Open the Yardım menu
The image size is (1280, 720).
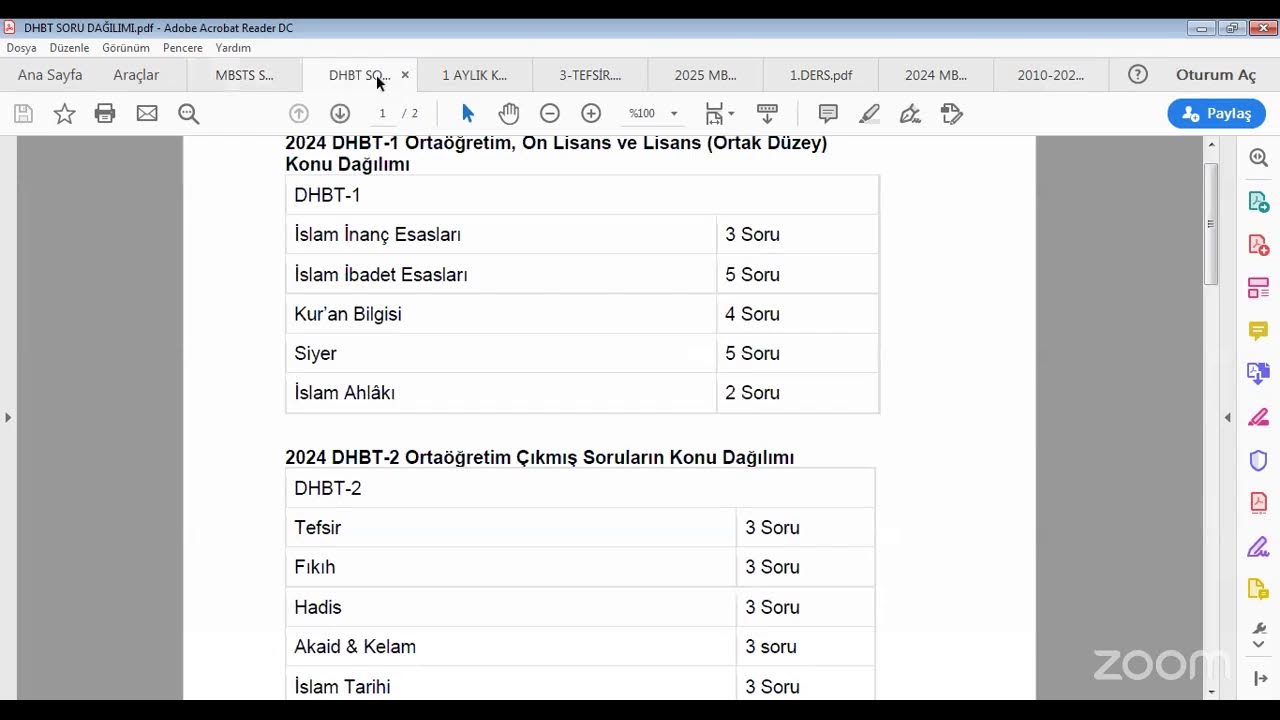point(233,48)
